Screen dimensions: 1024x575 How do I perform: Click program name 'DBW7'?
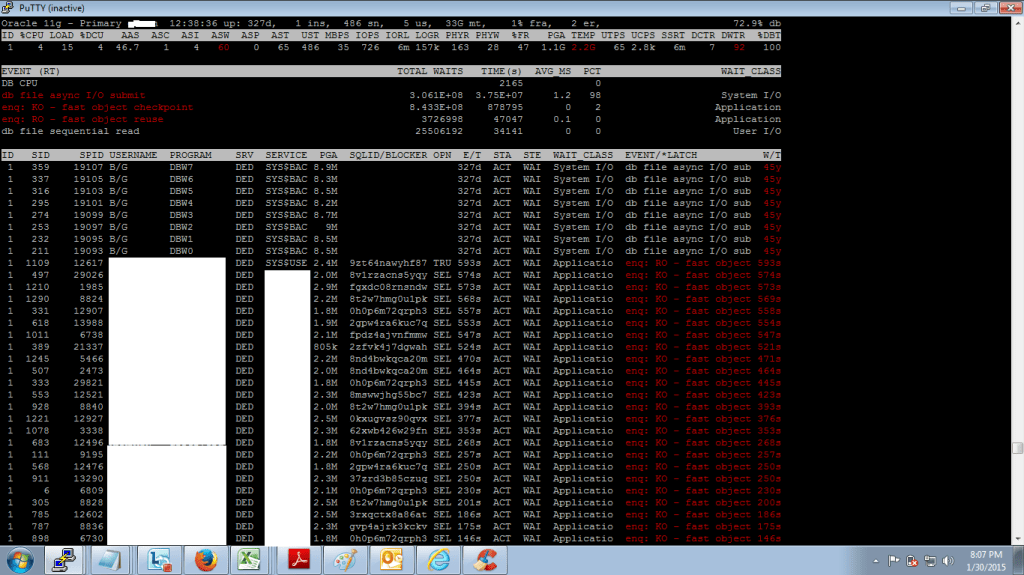(182, 167)
